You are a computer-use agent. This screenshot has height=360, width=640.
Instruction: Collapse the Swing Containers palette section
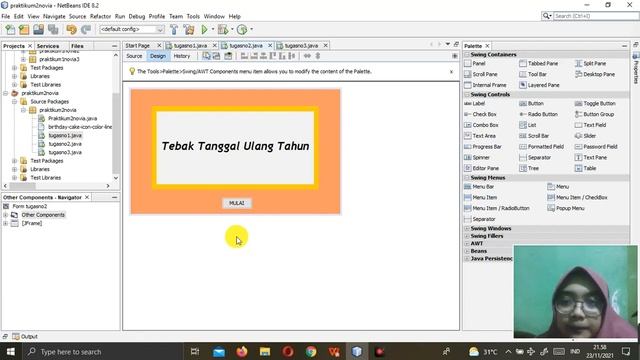coord(467,55)
